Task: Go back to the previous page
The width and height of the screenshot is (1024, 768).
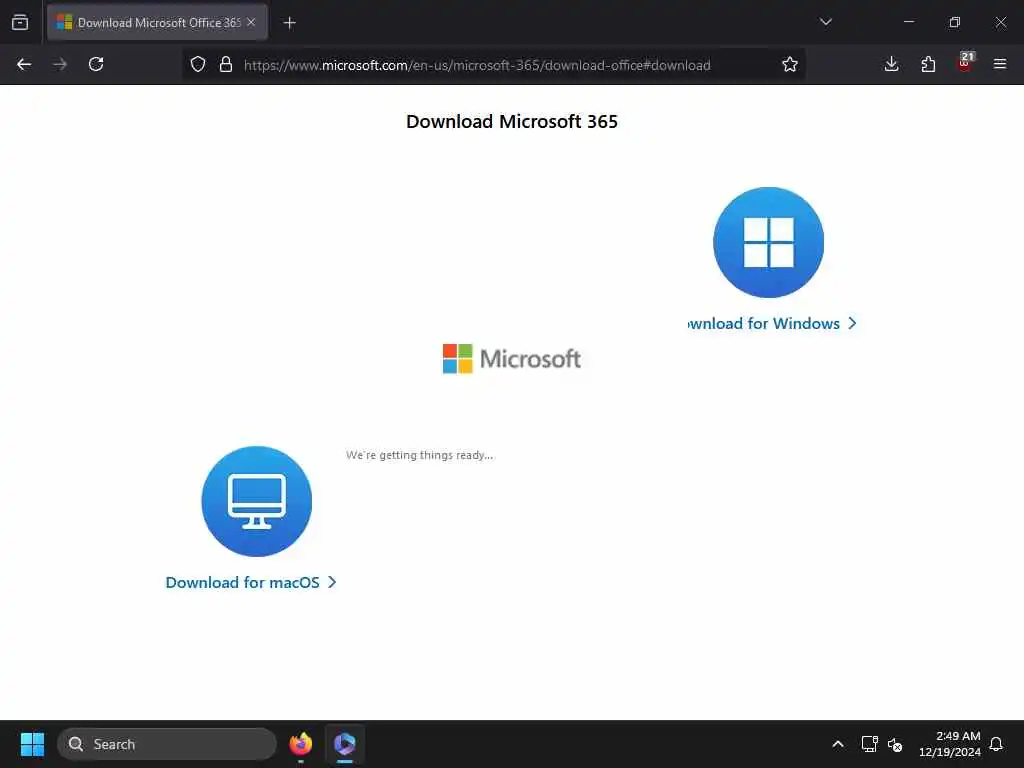Action: 24,64
